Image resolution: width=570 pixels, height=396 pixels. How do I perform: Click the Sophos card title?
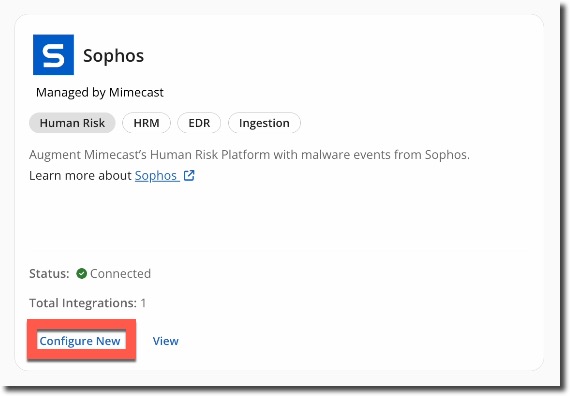pyautogui.click(x=113, y=56)
